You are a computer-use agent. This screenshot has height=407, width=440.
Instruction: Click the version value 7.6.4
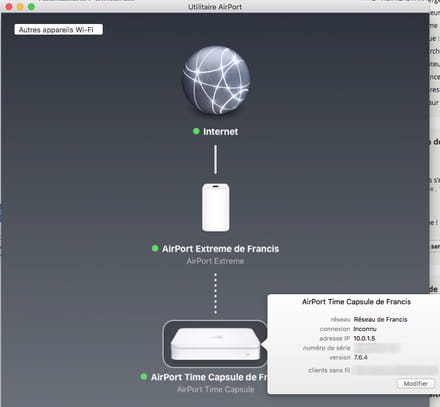click(360, 357)
